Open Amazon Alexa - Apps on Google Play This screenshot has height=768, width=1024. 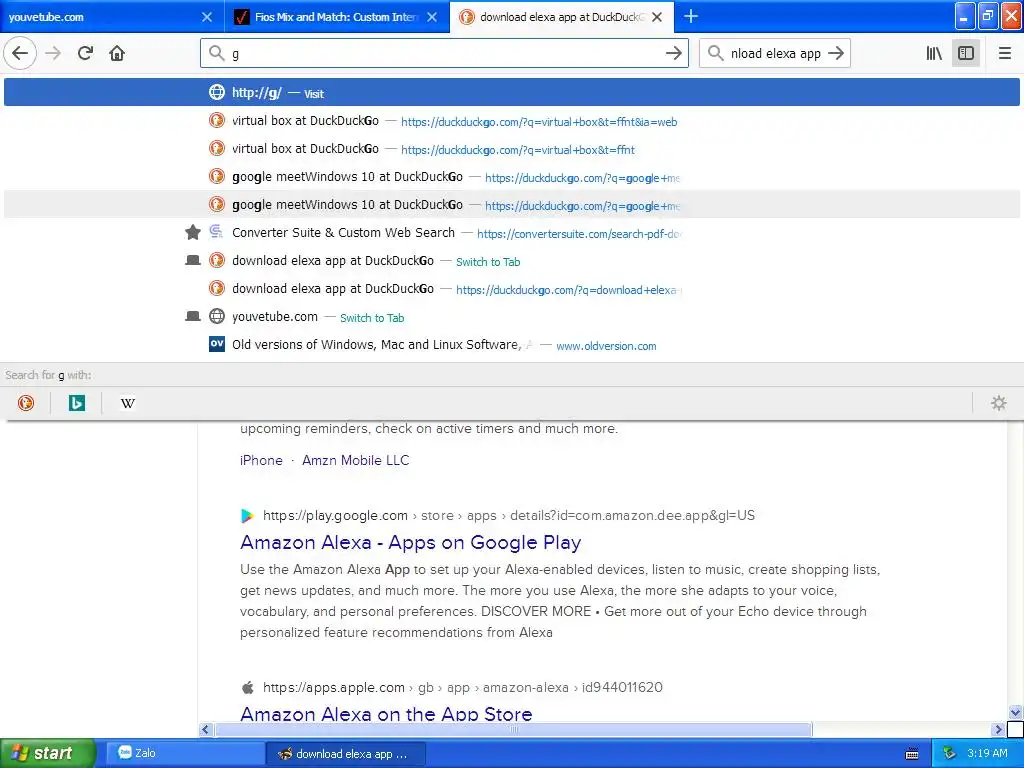(x=411, y=542)
